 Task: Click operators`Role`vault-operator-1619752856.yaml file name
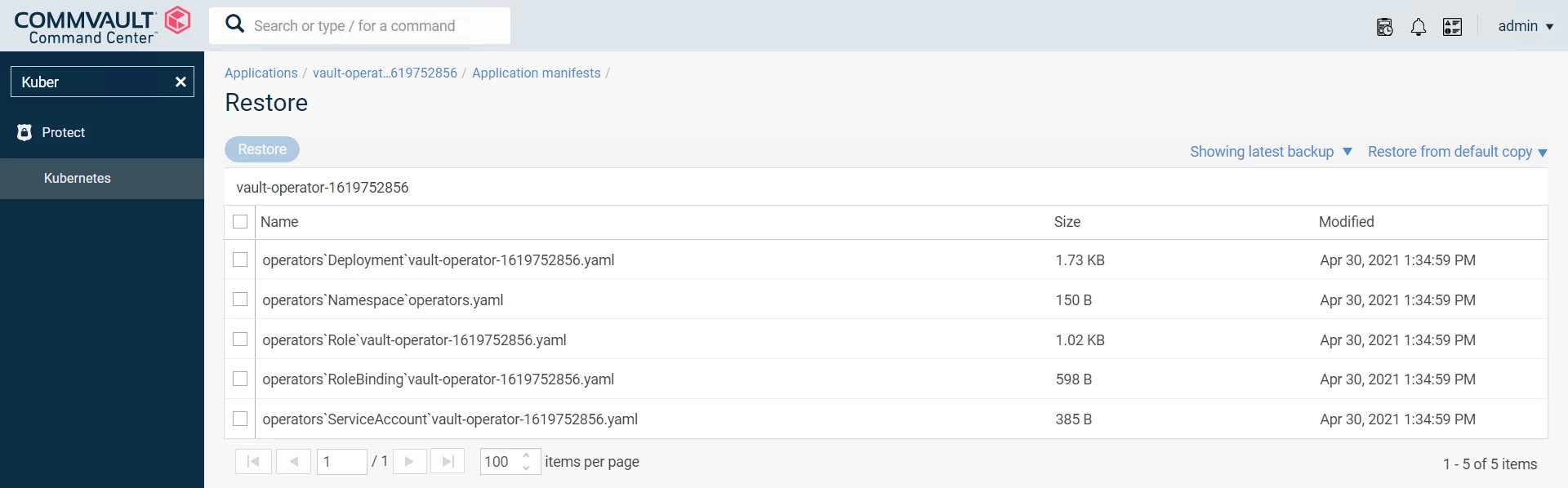(414, 340)
